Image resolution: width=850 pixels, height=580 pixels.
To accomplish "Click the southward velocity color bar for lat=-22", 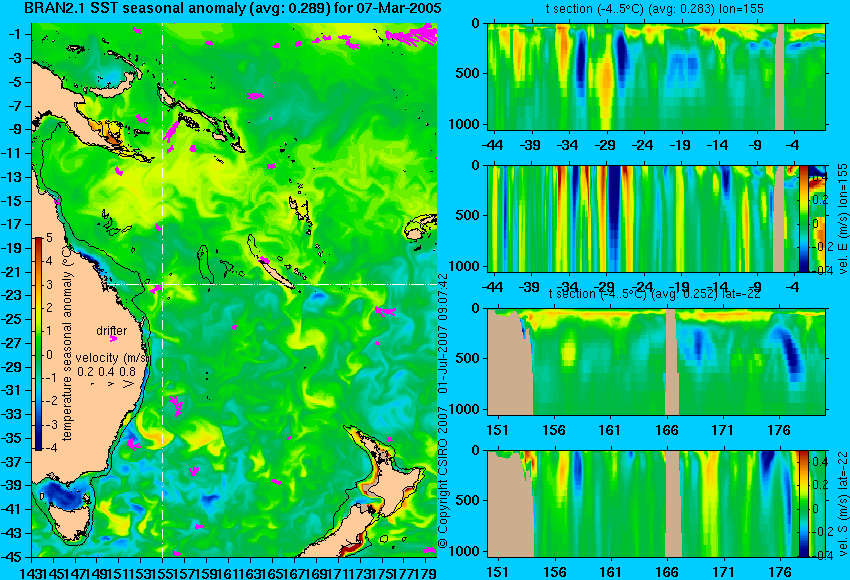I will 804,504.
